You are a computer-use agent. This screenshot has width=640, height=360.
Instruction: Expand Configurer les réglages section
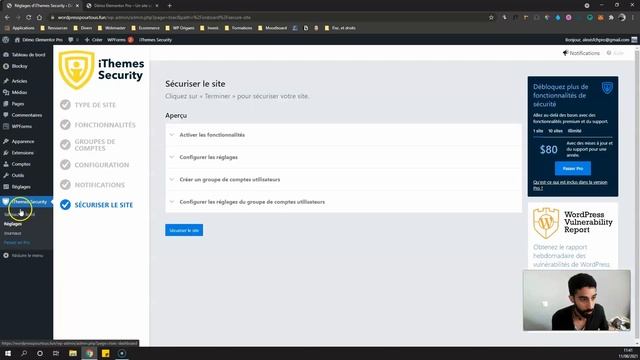[x=343, y=157]
